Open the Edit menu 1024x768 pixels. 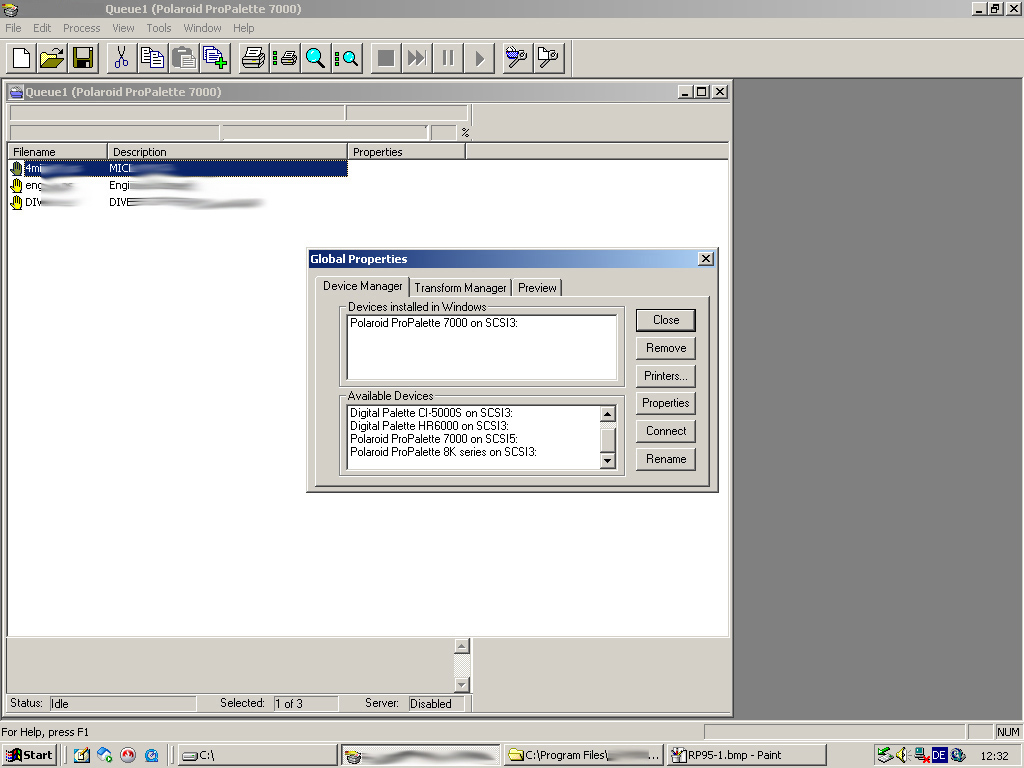click(42, 28)
